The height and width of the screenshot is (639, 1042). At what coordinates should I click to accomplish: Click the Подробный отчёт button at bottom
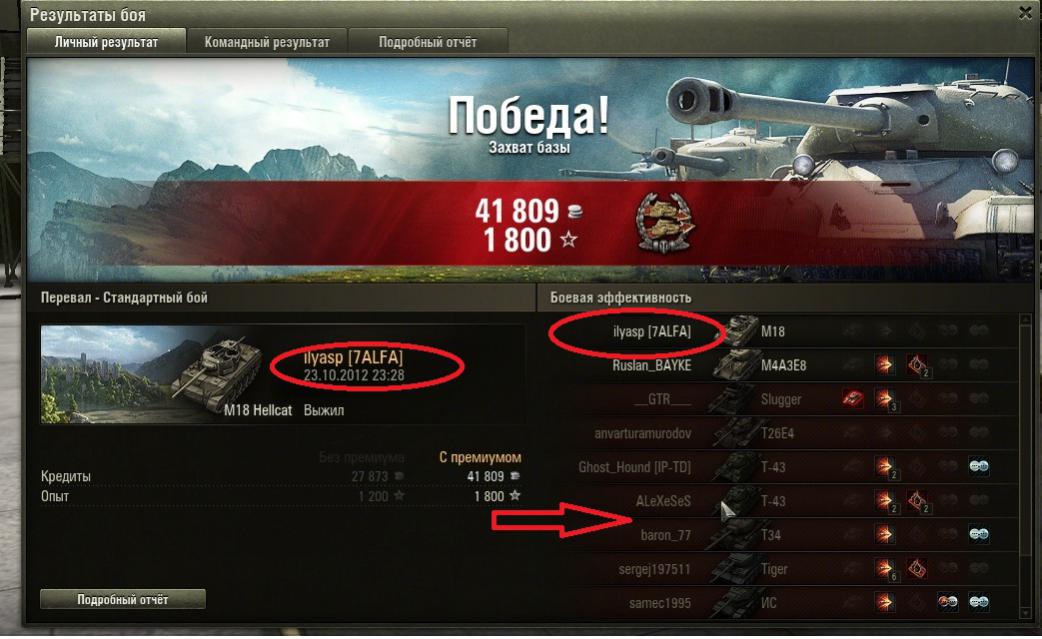(x=123, y=599)
